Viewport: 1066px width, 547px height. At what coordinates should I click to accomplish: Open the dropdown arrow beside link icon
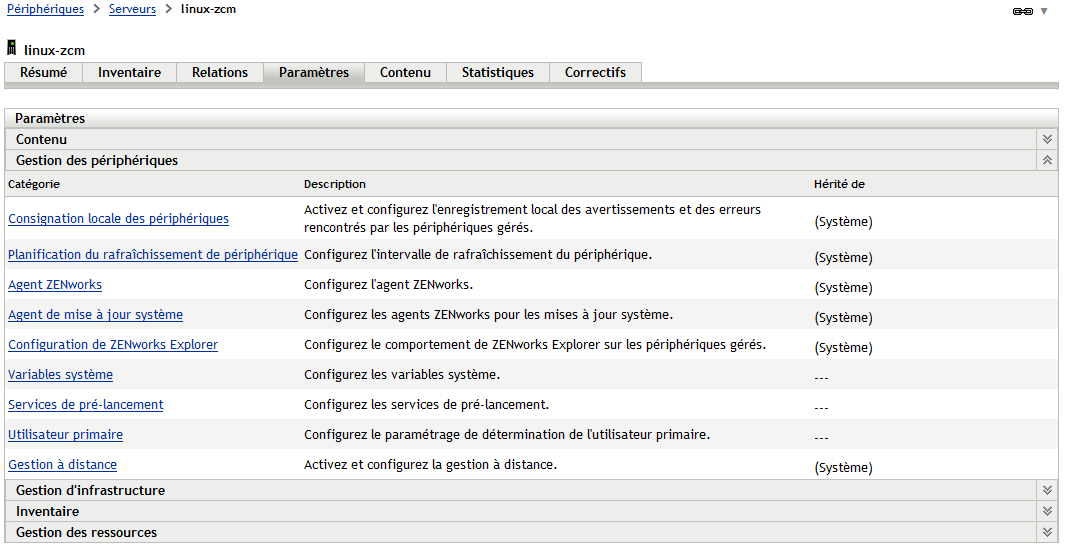(1045, 11)
